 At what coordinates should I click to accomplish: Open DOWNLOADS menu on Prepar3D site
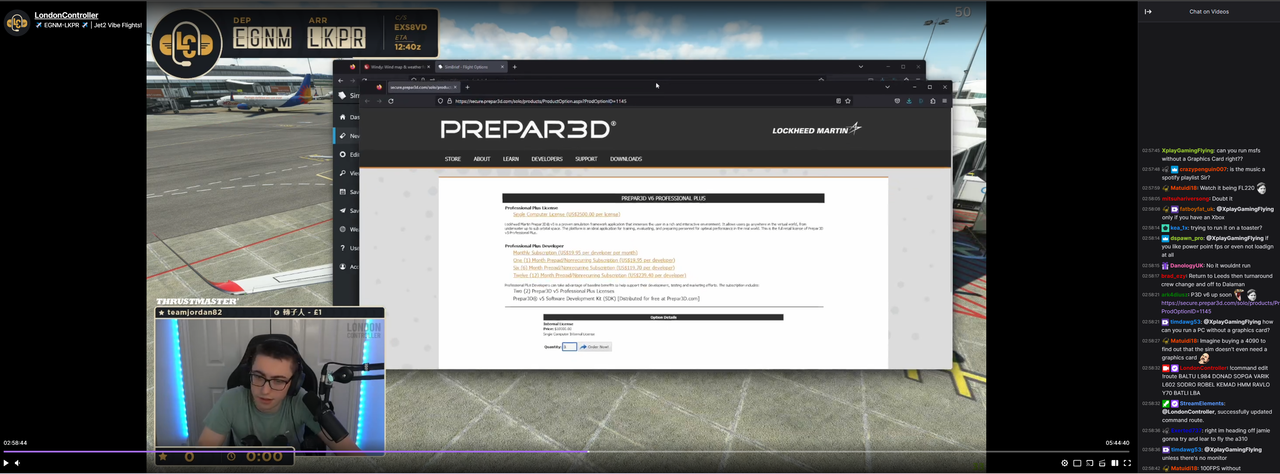(626, 159)
